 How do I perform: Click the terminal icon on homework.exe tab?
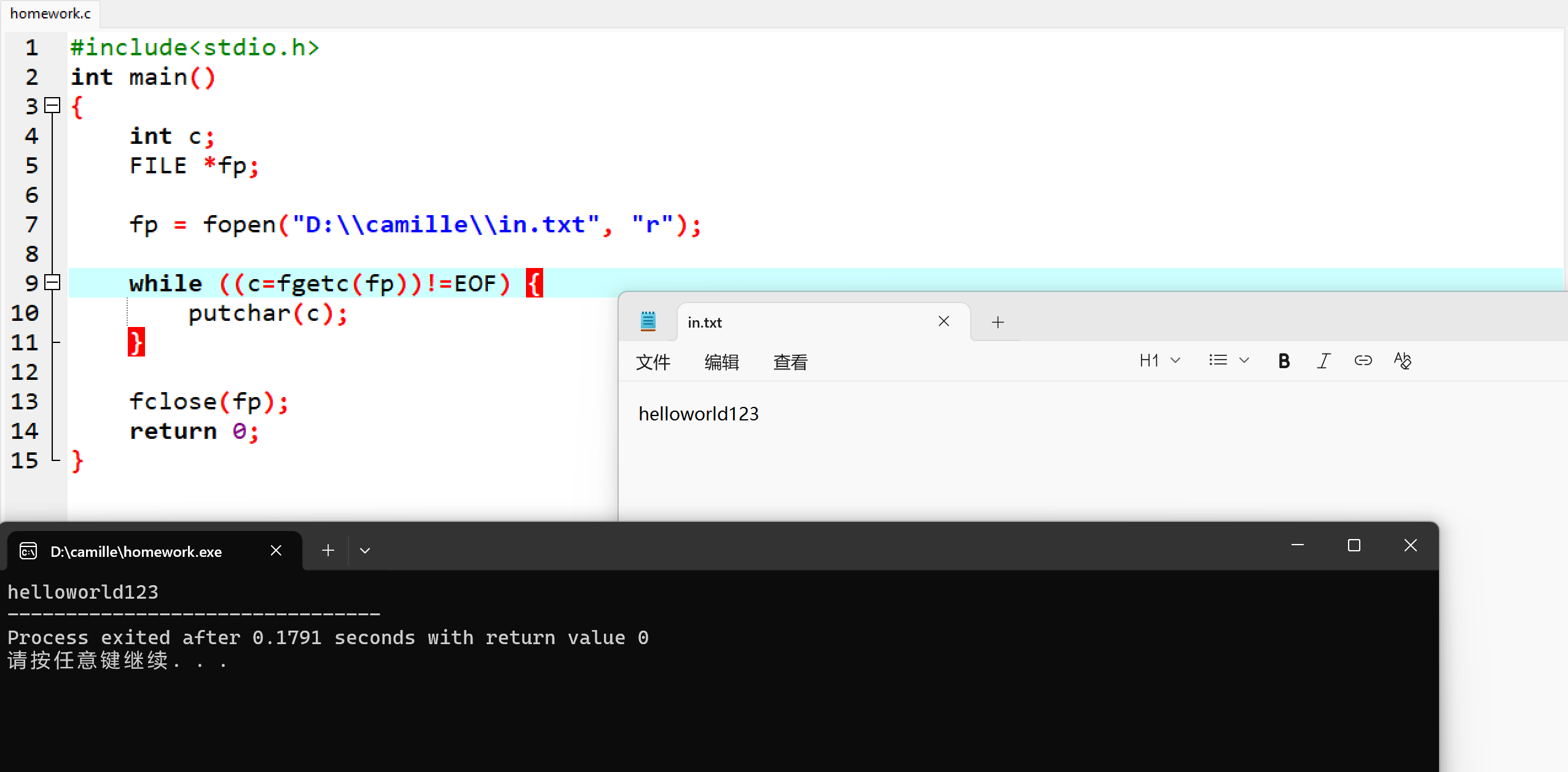point(28,551)
